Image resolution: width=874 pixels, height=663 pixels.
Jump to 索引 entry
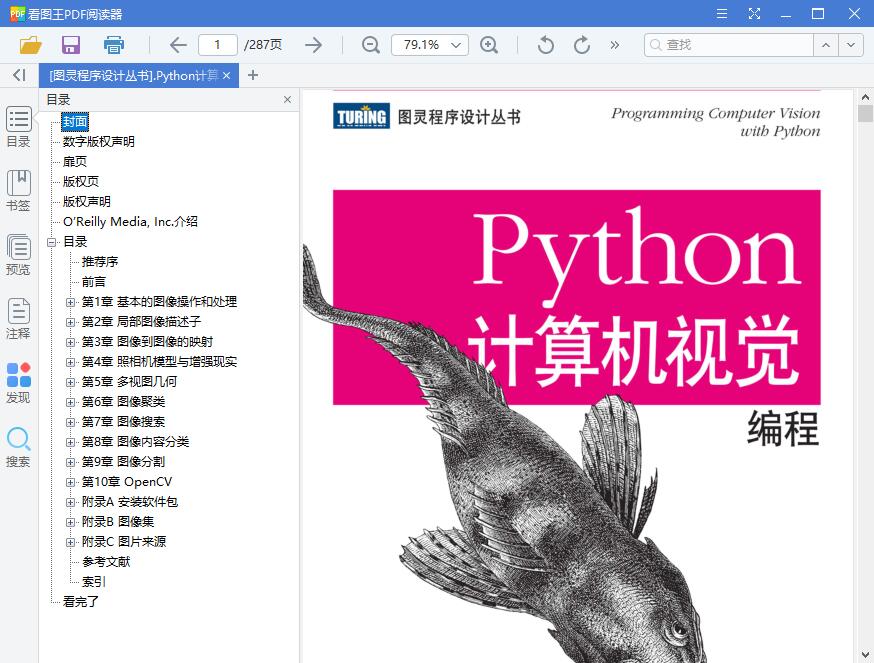point(94,582)
